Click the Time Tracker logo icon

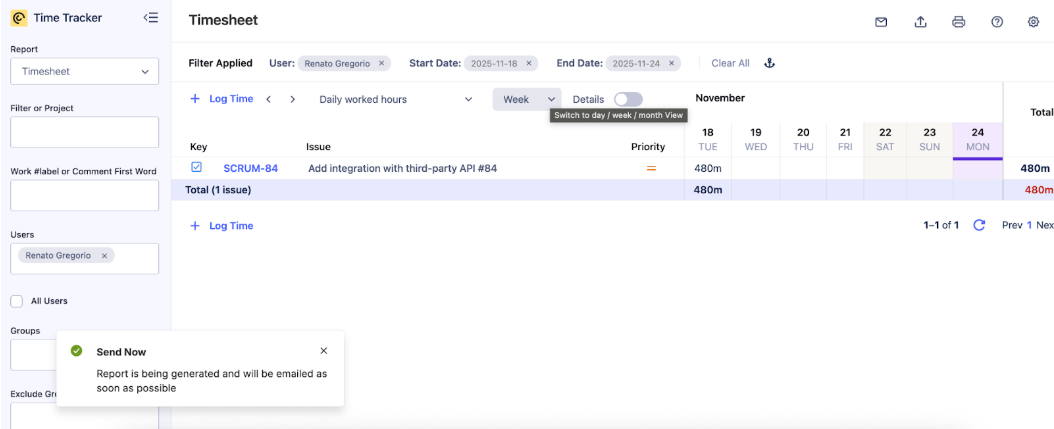(19, 18)
